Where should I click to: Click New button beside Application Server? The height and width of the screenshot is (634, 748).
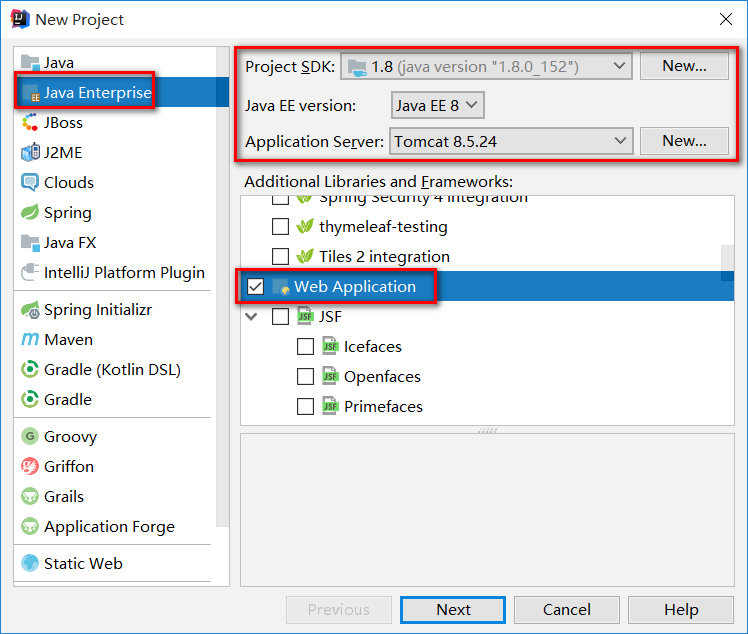click(684, 141)
